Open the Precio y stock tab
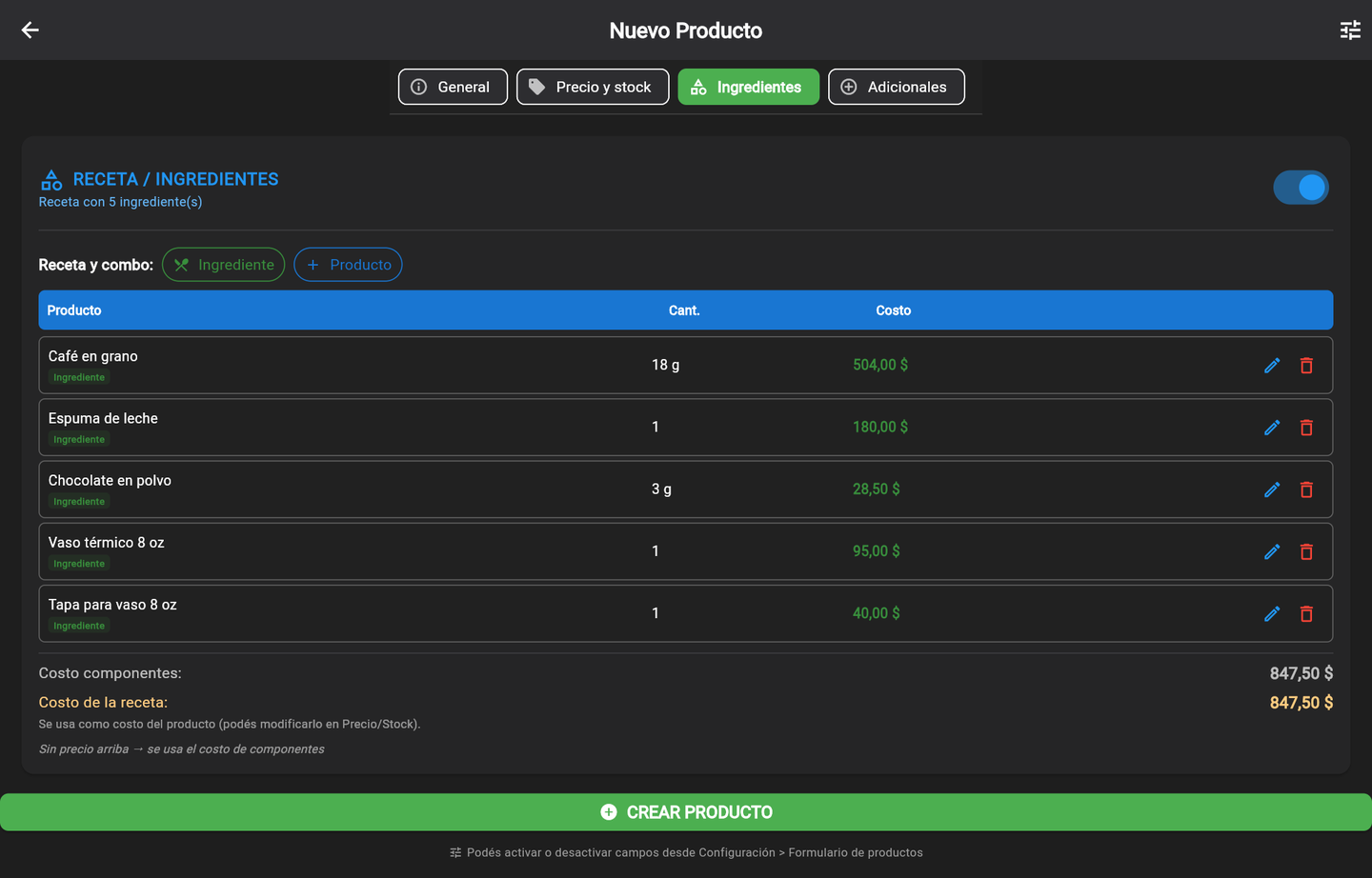 pos(593,87)
